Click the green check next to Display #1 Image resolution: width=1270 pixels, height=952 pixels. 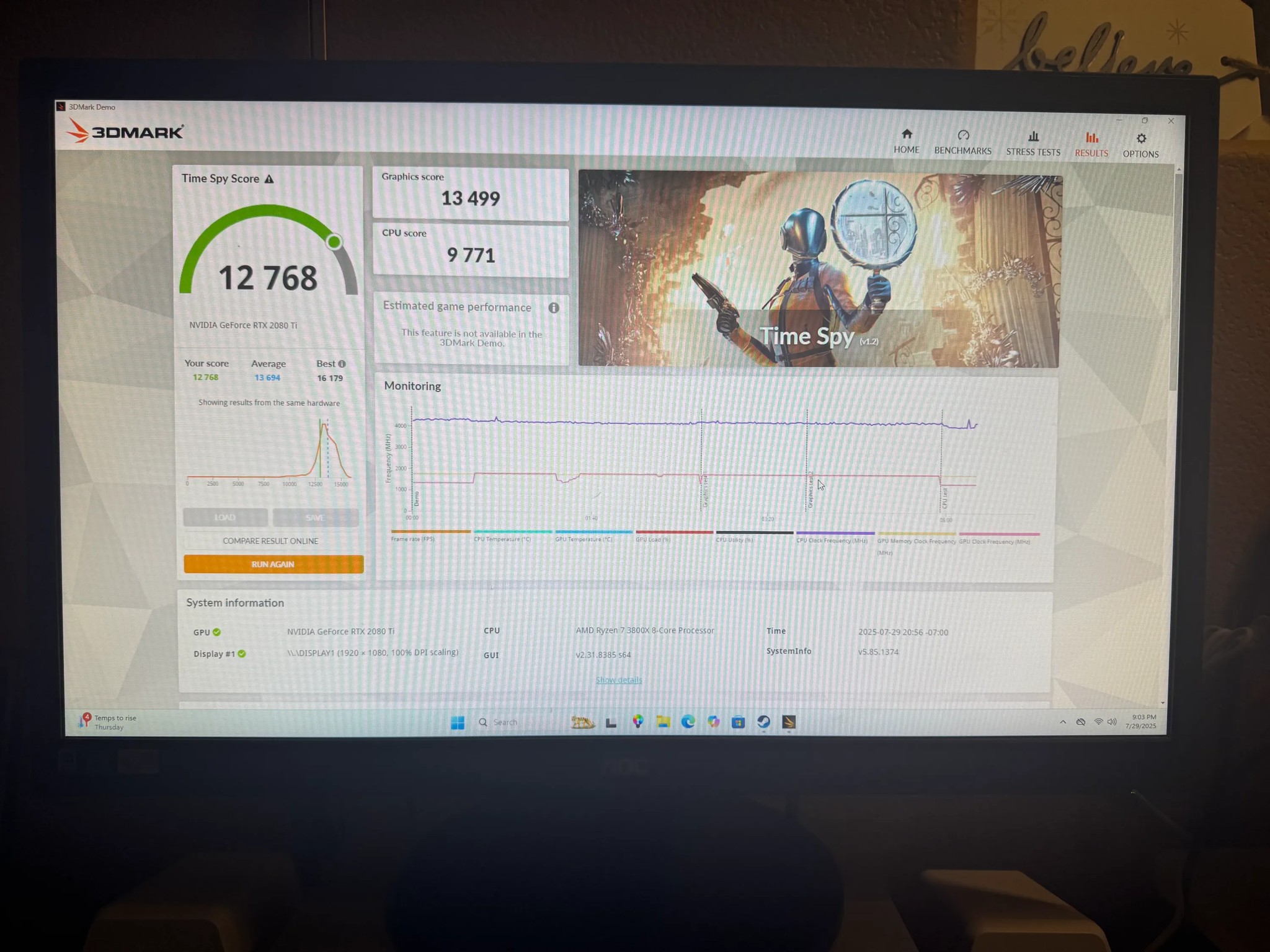pyautogui.click(x=242, y=654)
